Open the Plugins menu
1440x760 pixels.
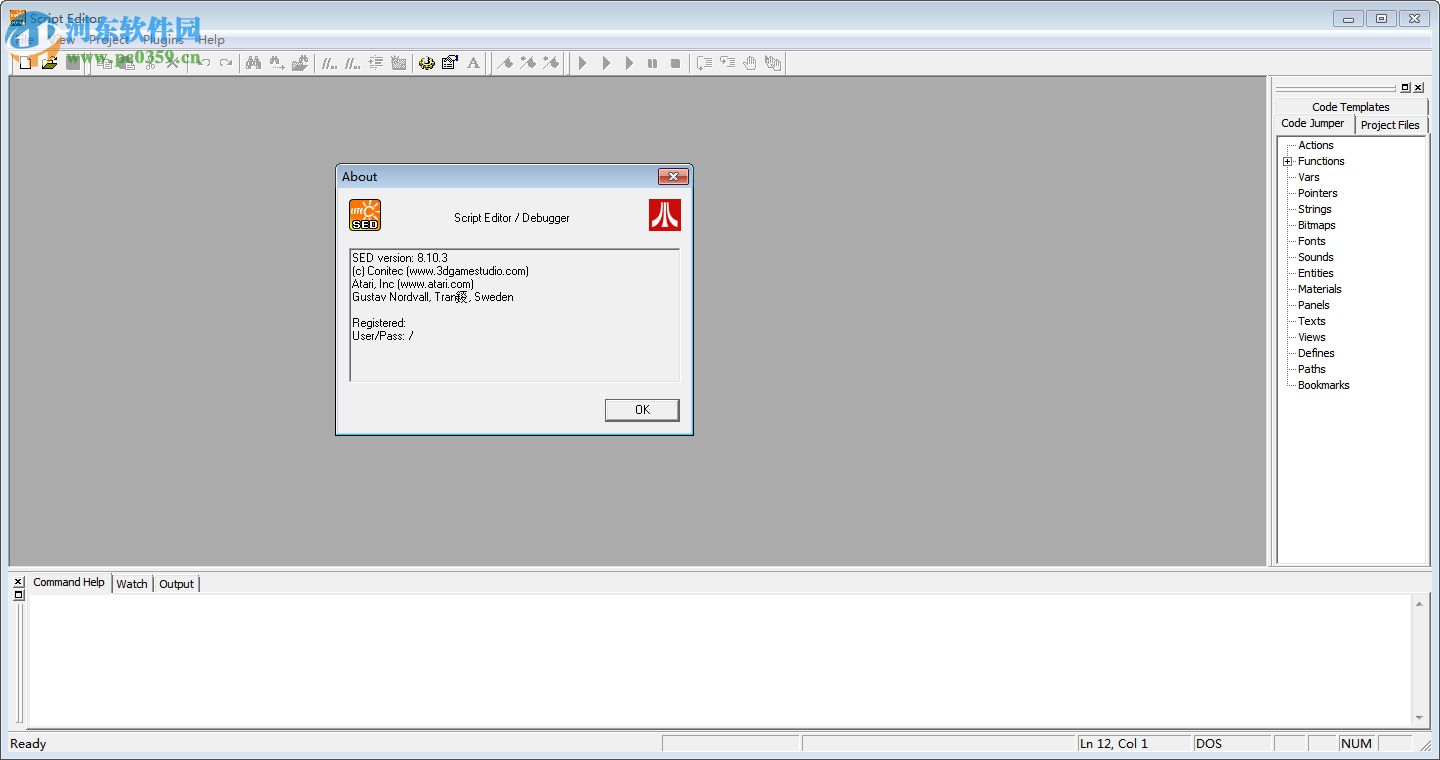[x=164, y=40]
